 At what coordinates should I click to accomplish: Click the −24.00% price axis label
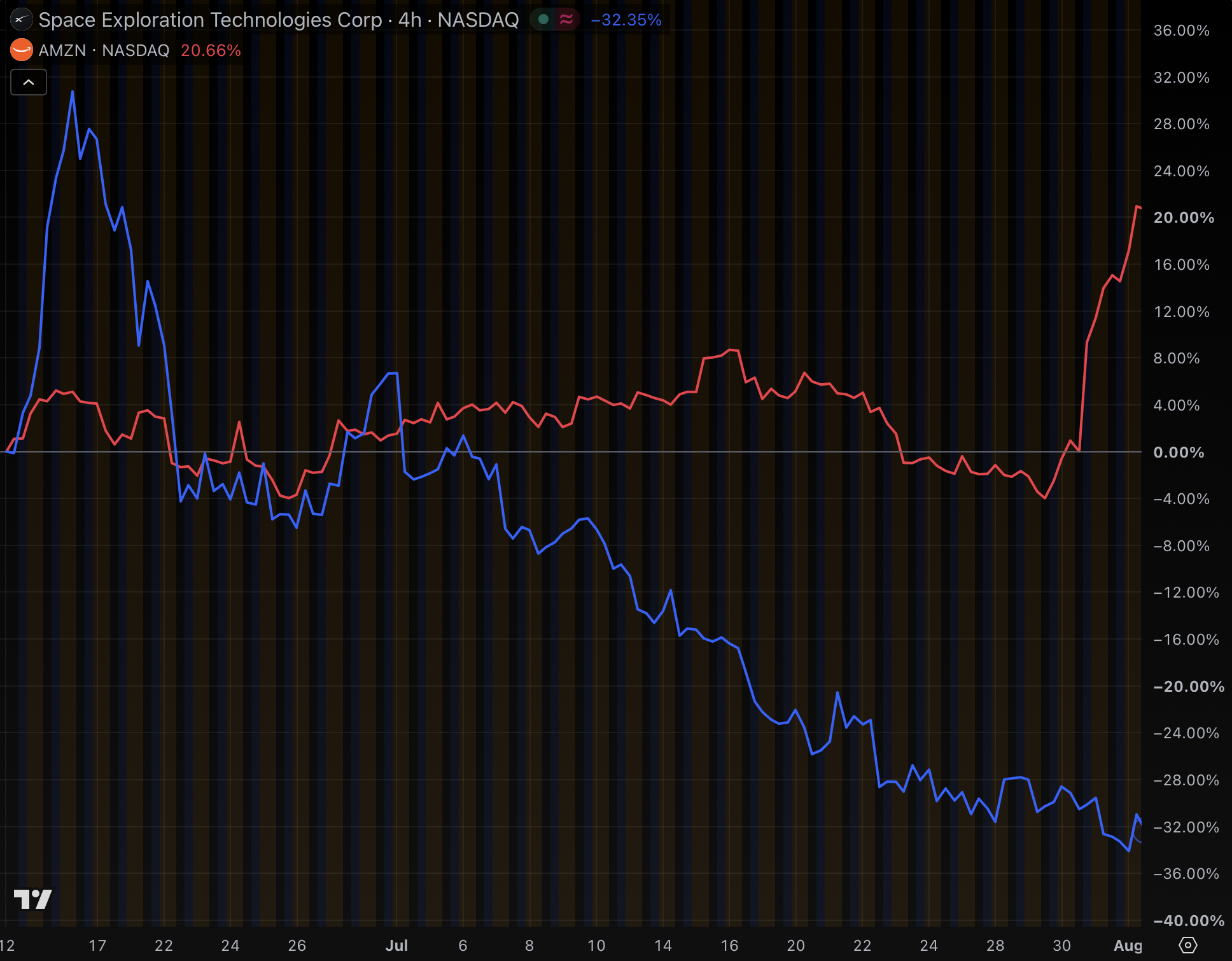coord(1186,733)
